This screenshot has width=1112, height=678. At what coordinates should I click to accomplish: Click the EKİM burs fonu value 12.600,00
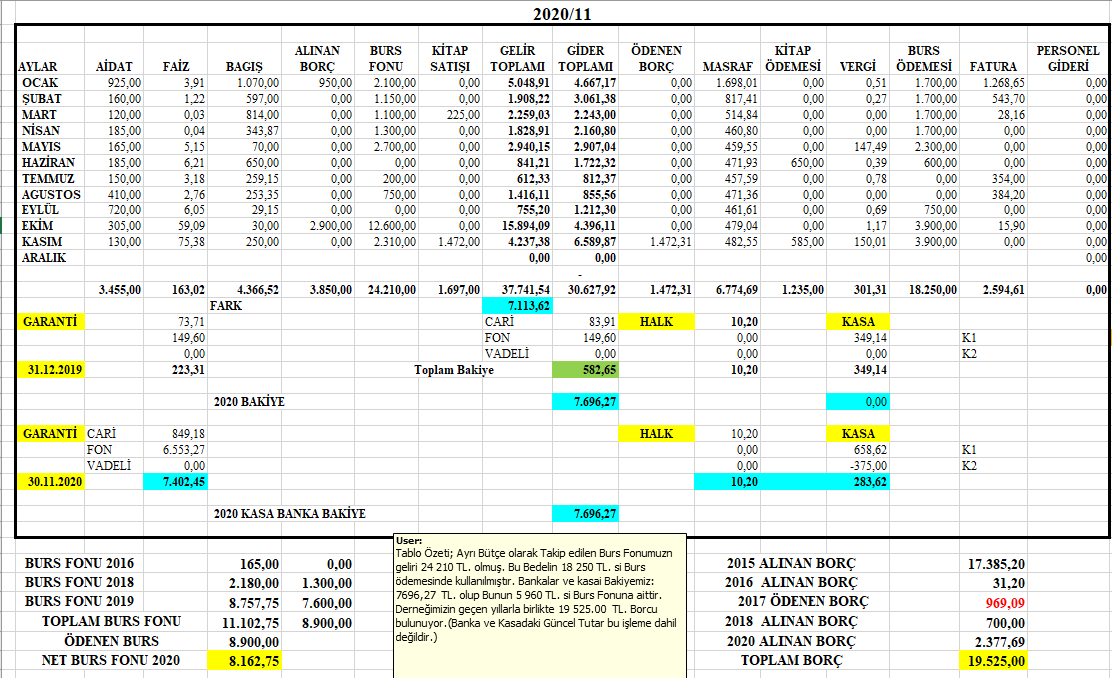392,226
